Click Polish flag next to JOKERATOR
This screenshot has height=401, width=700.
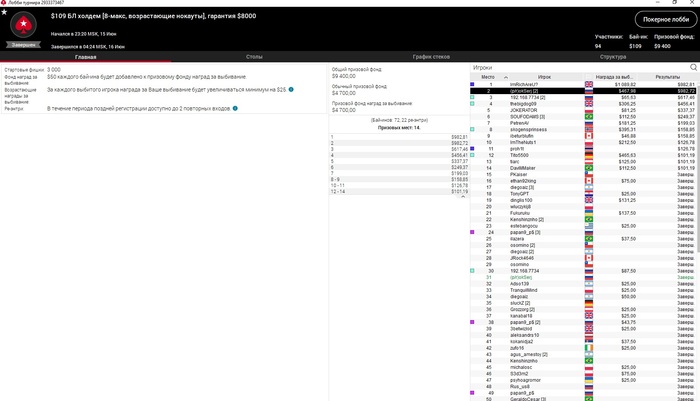click(589, 110)
